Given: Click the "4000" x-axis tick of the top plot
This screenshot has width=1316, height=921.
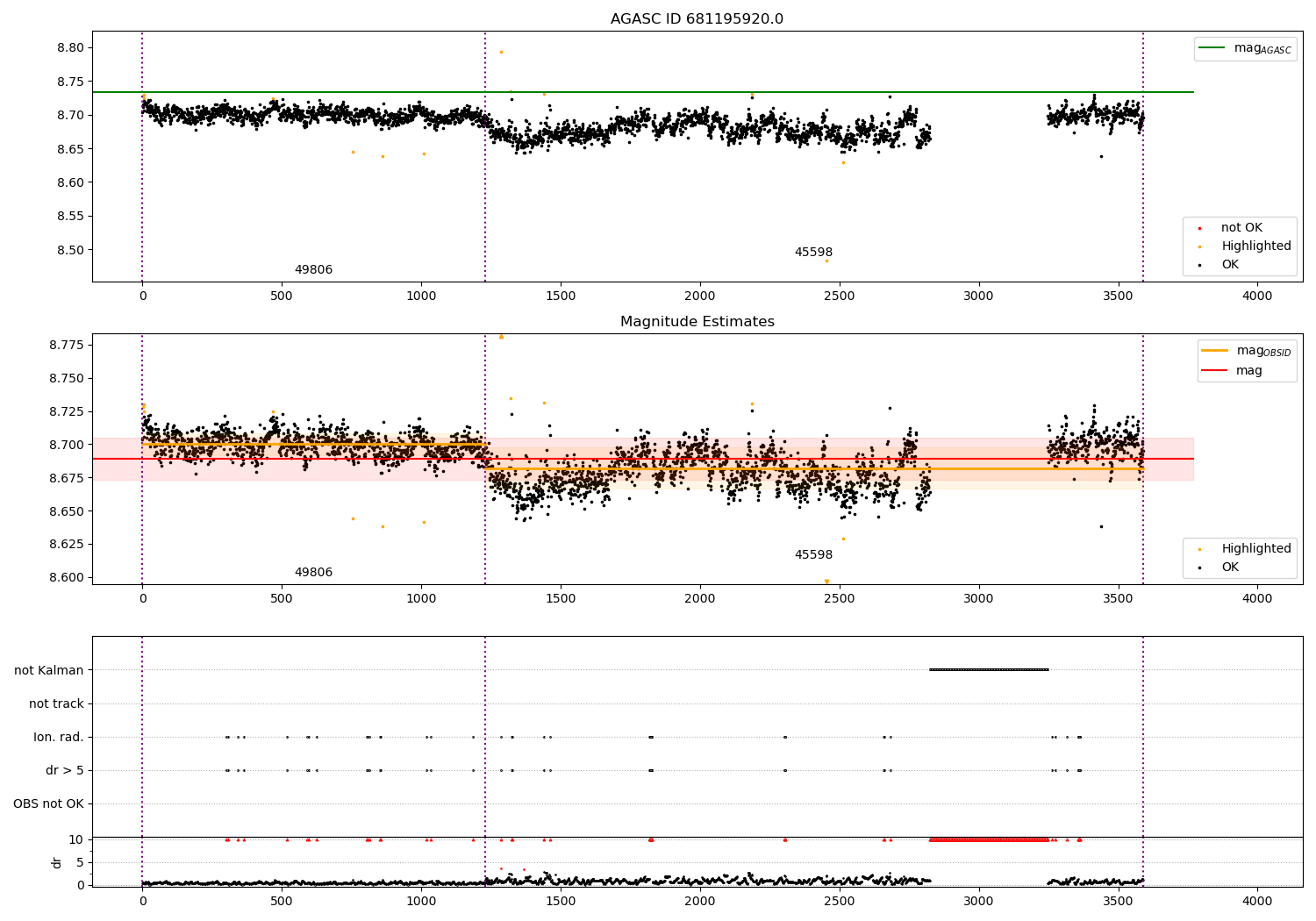Looking at the screenshot, I should tap(1257, 296).
